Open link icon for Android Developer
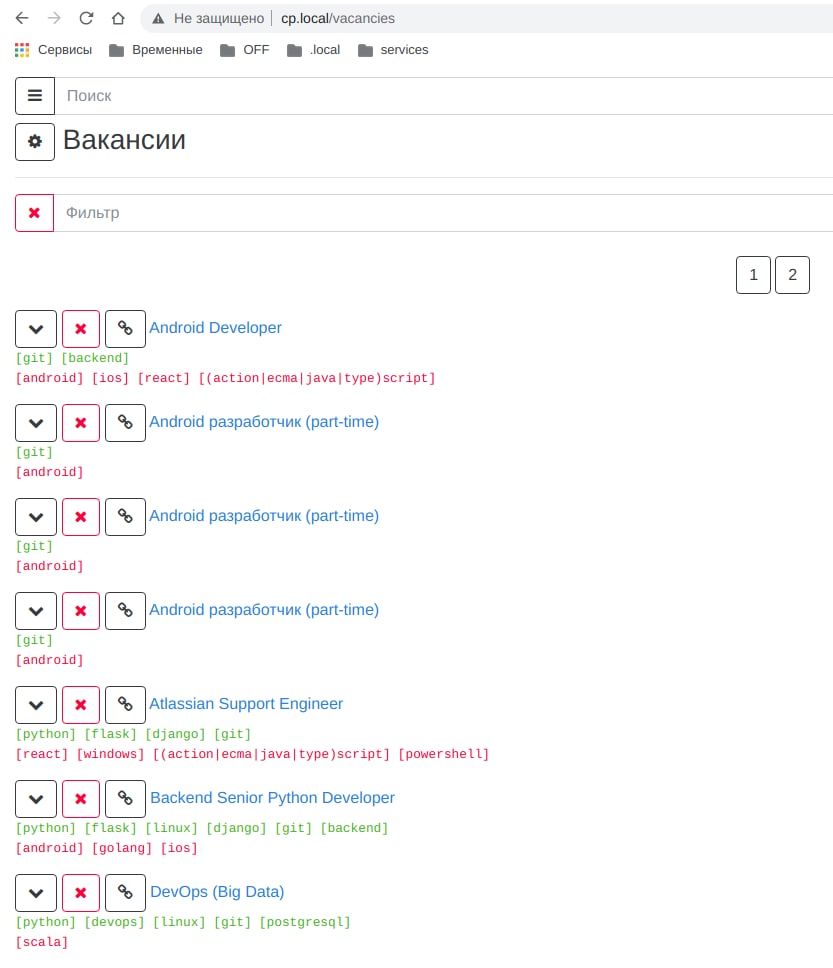Image resolution: width=833 pixels, height=968 pixels. point(125,329)
